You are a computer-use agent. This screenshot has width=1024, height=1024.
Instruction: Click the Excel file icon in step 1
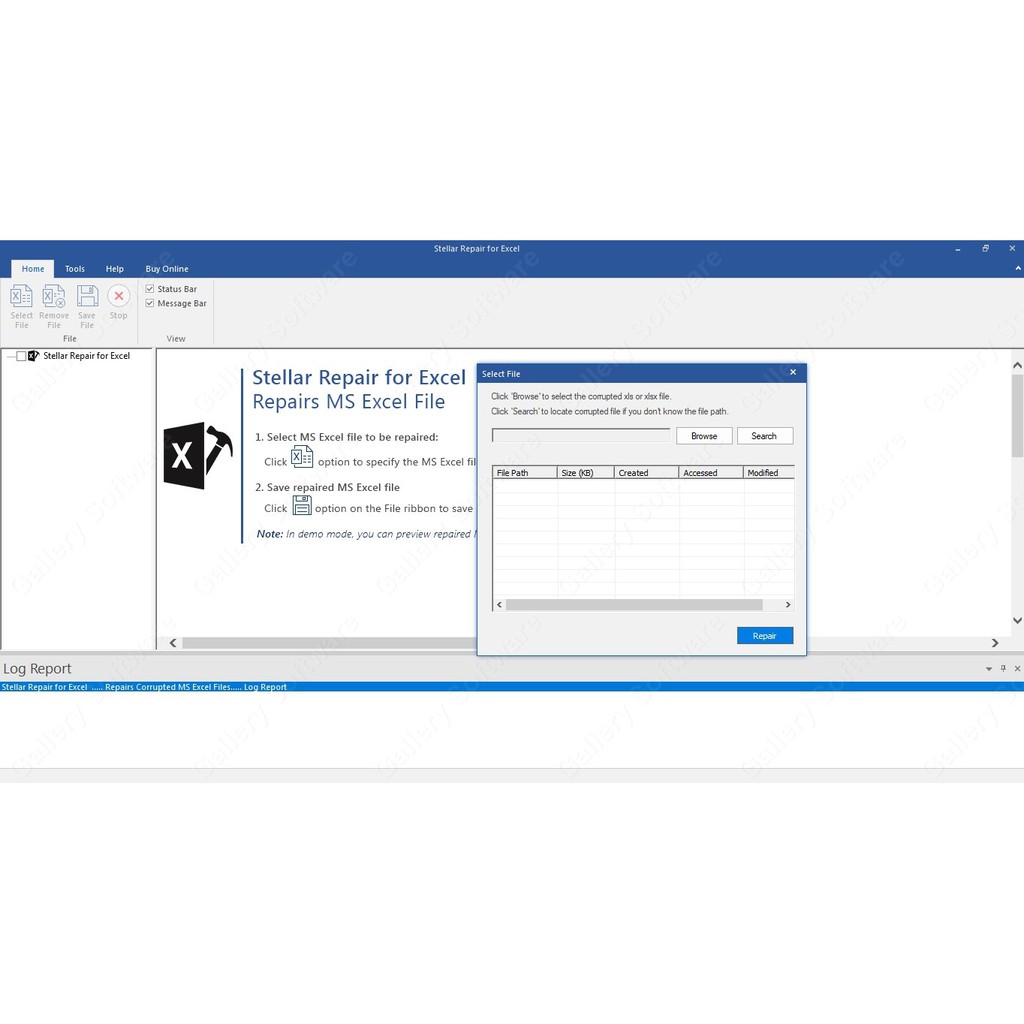coord(302,457)
